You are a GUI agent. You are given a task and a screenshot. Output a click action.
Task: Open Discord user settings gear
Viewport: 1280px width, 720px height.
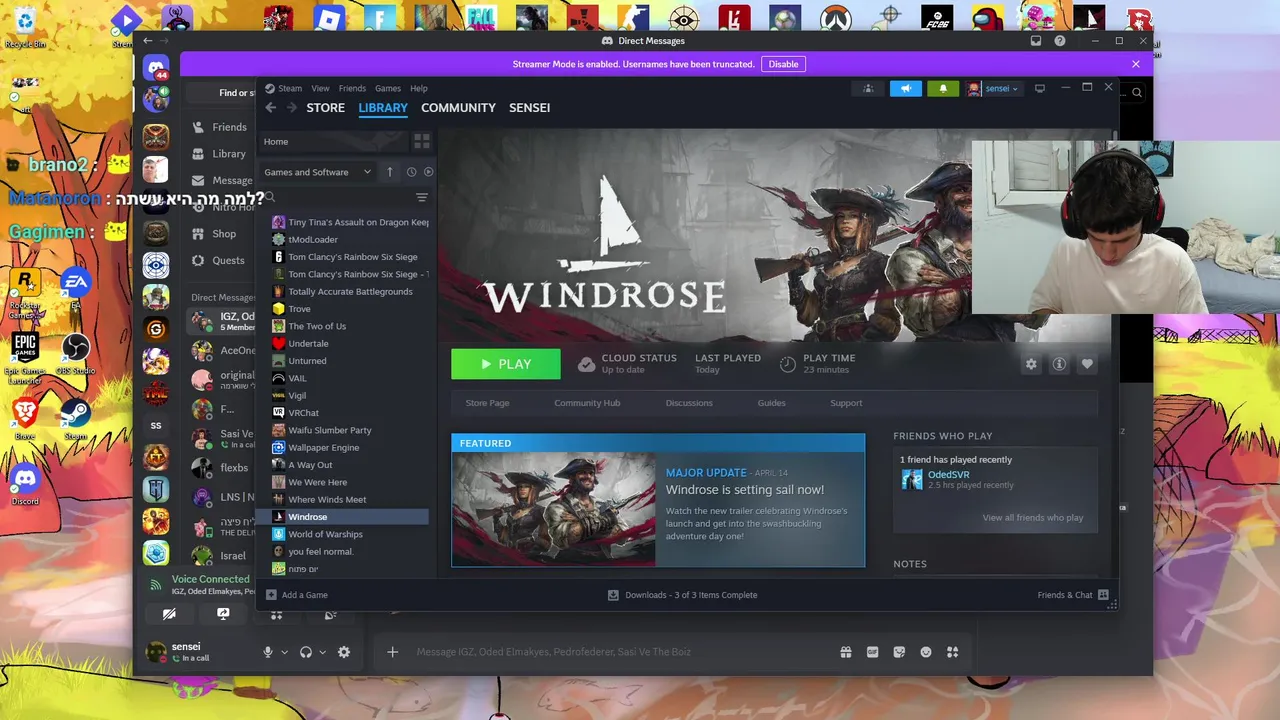click(344, 652)
